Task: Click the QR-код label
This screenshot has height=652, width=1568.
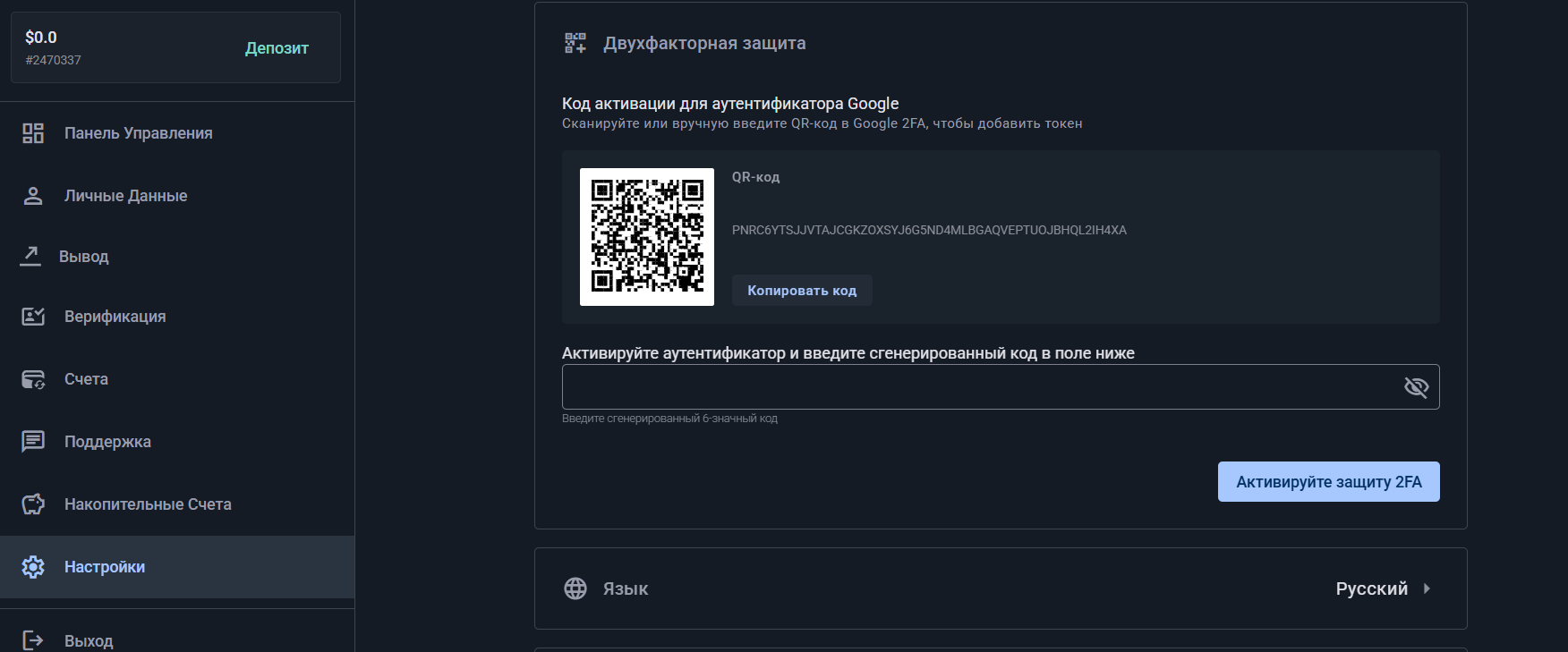Action: click(x=756, y=177)
